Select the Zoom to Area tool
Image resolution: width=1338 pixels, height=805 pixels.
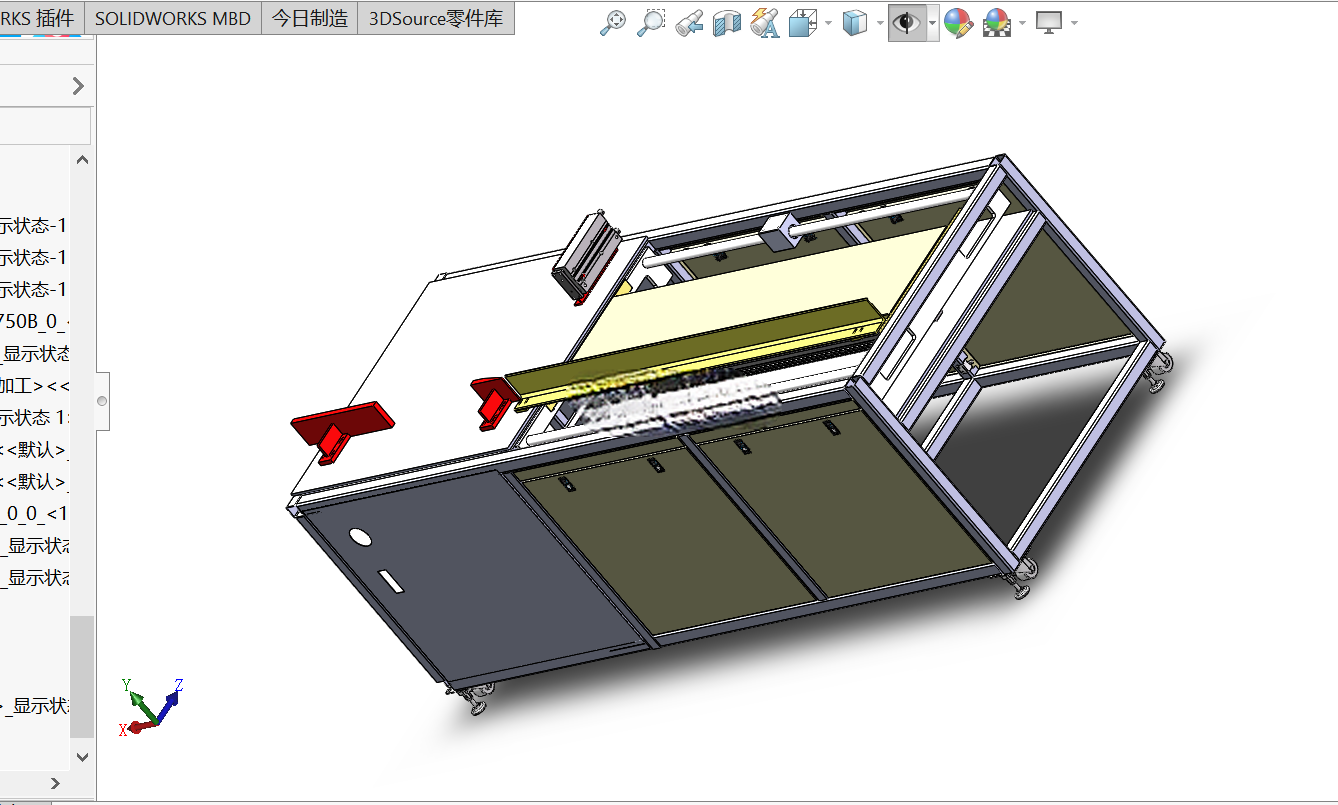(651, 23)
